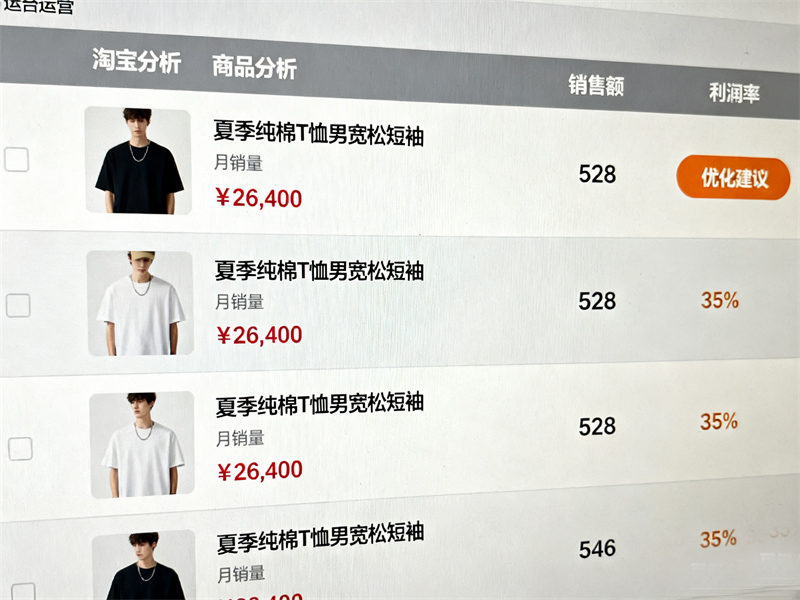
Task: Click the third row's product title link
Action: [x=320, y=405]
